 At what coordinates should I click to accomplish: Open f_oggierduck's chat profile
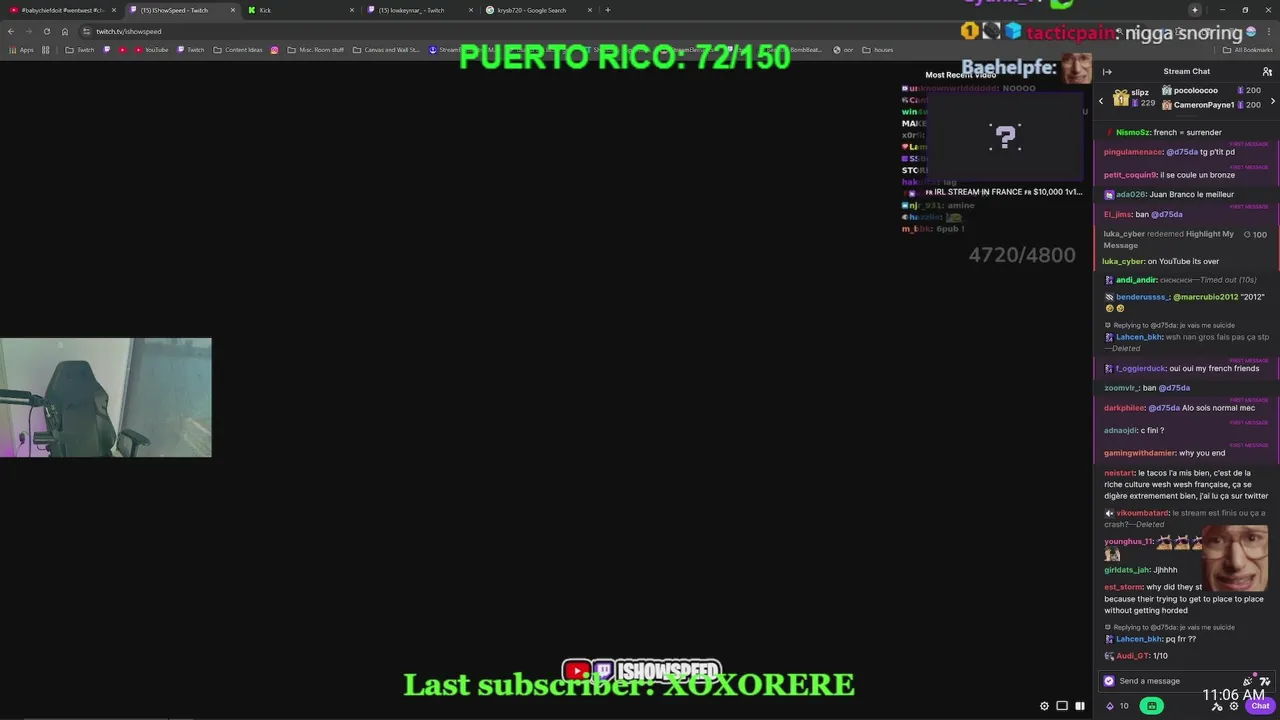tap(1140, 368)
